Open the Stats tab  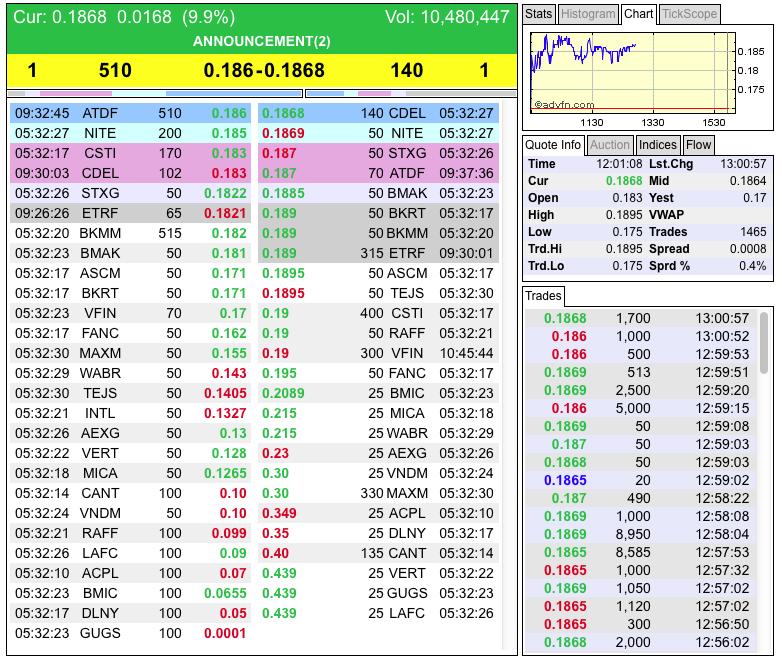[x=538, y=14]
